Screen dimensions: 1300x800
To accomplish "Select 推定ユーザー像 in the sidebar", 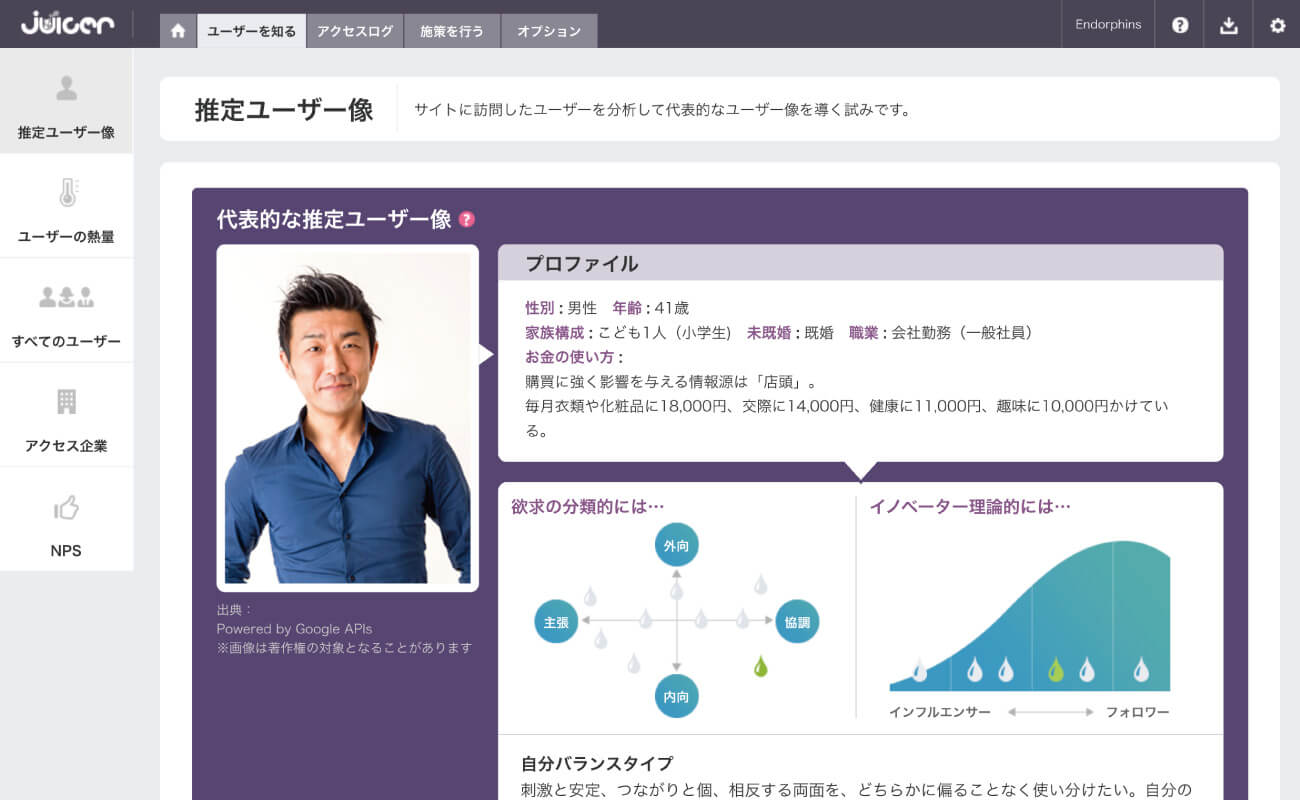I will point(66,101).
